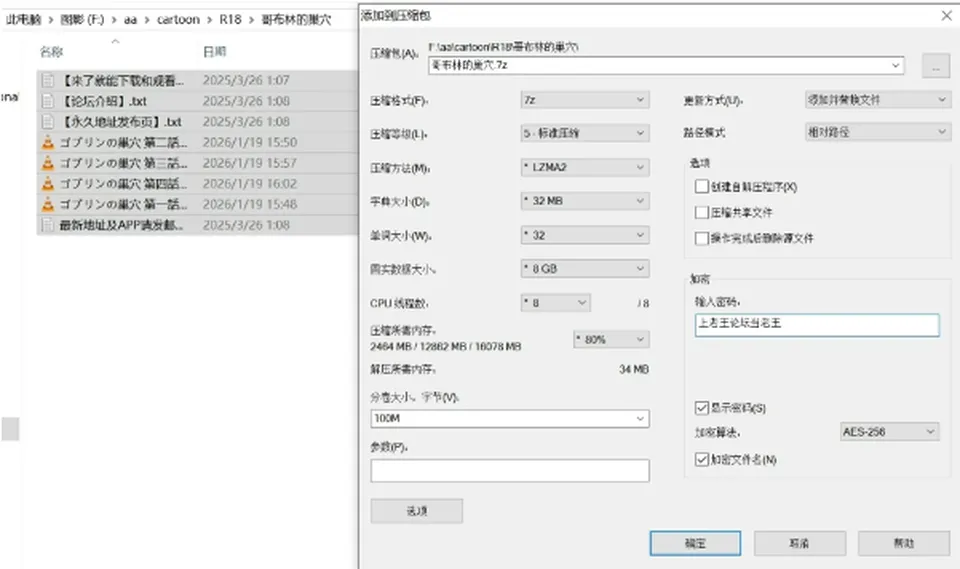960x569 pixels.
Task: Select file 【论坛介绍】.txt in Explorer
Action: pos(103,101)
